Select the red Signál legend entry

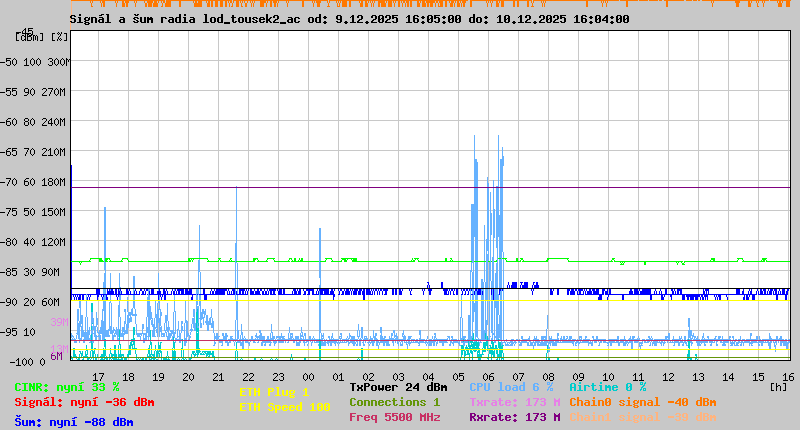tap(84, 402)
